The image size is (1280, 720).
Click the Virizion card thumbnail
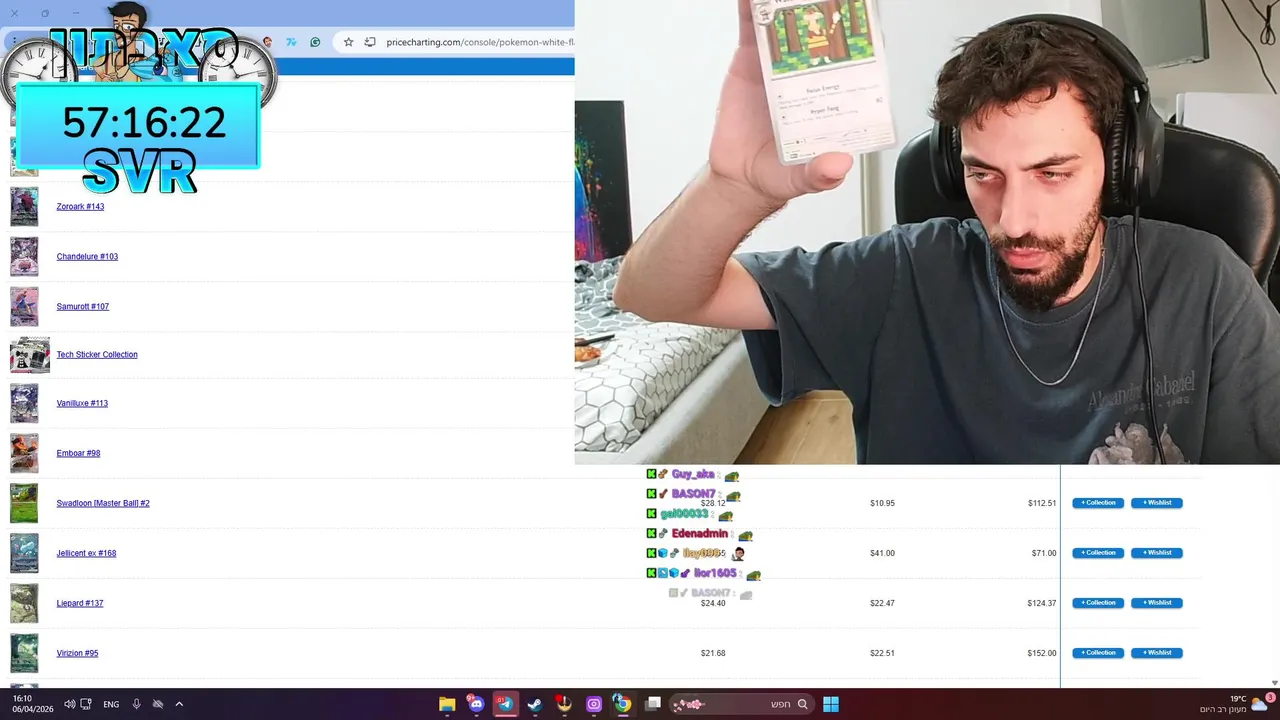tap(24, 654)
